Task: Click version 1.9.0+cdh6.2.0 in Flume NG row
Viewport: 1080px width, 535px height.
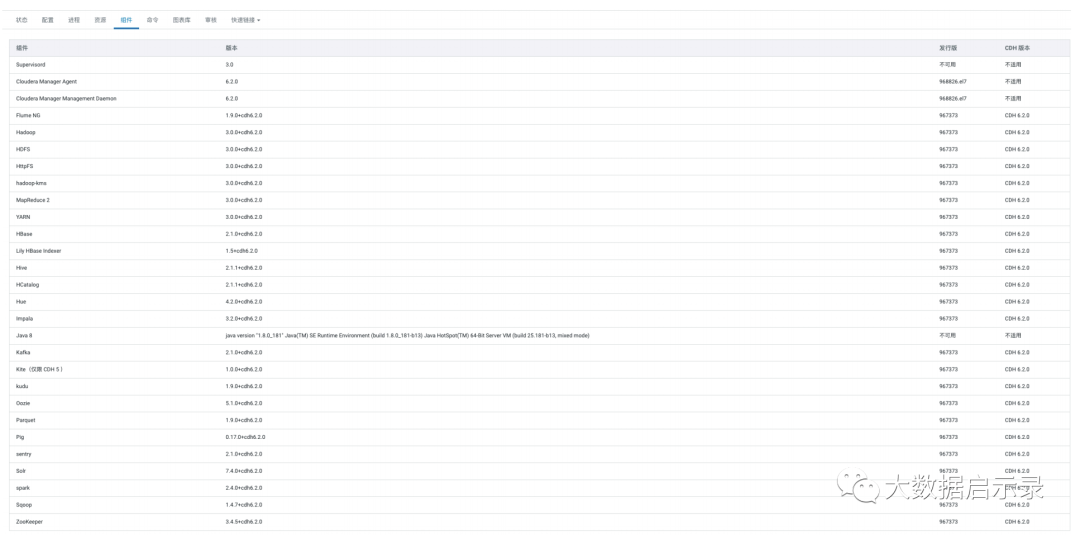Action: (x=243, y=115)
